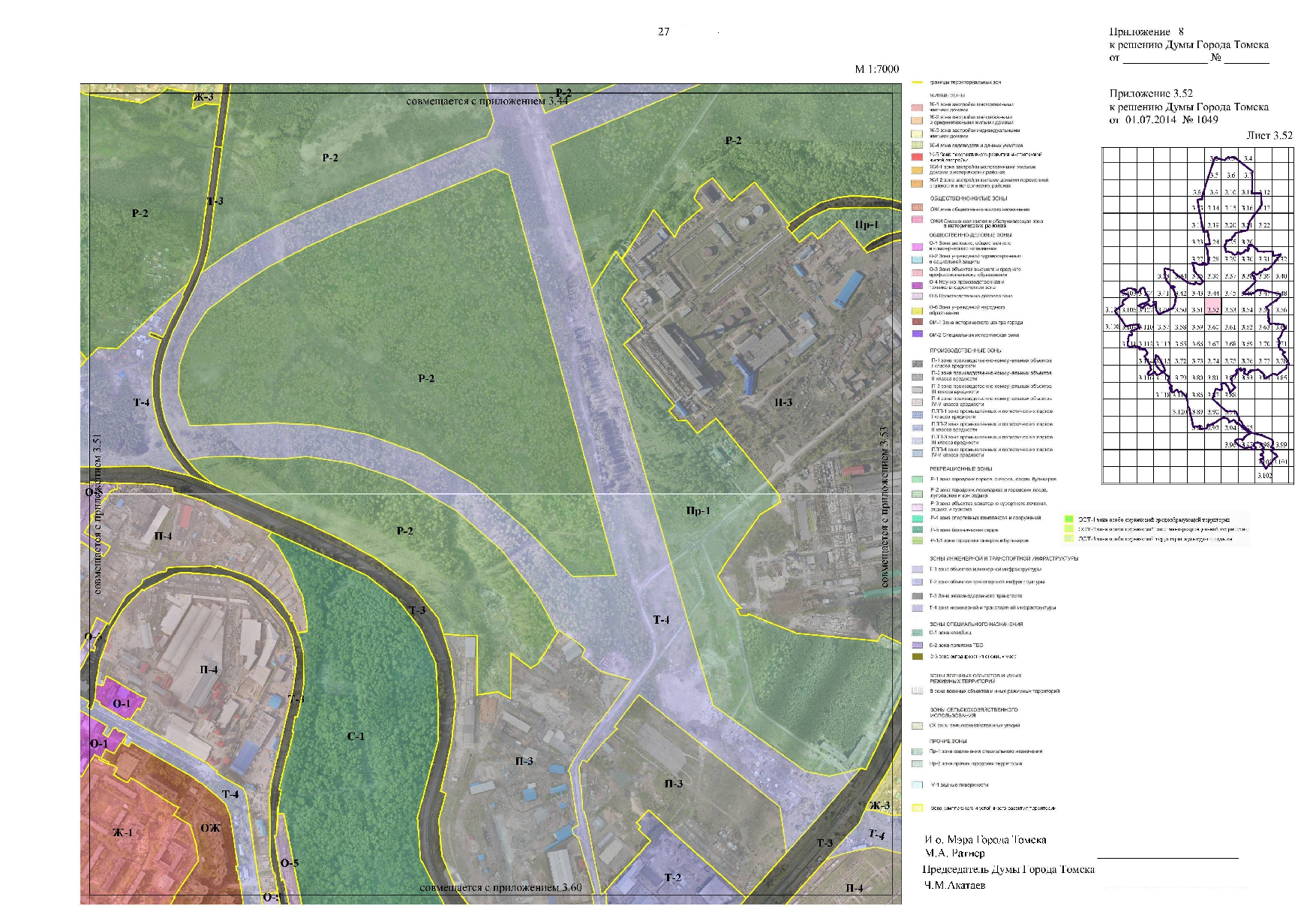Select the light blue V-1 water swatch
Image resolution: width=1316 pixels, height=921 pixels.
tap(916, 785)
